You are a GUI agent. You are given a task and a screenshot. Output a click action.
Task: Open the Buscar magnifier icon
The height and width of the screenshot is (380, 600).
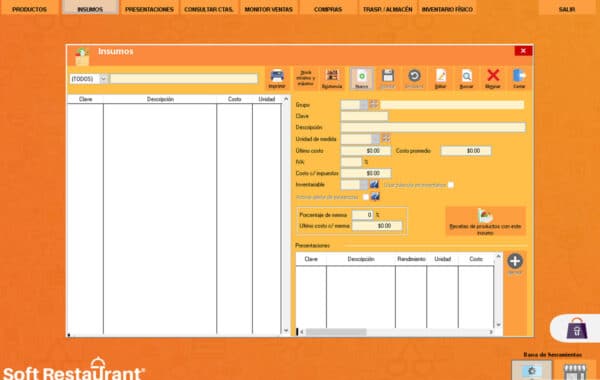point(466,79)
